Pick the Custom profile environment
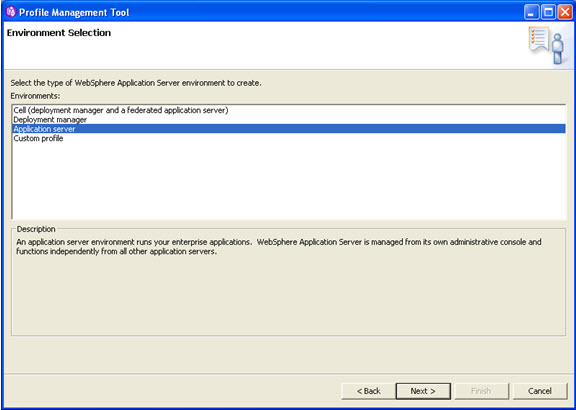This screenshot has width=576, height=410. pyautogui.click(x=289, y=139)
